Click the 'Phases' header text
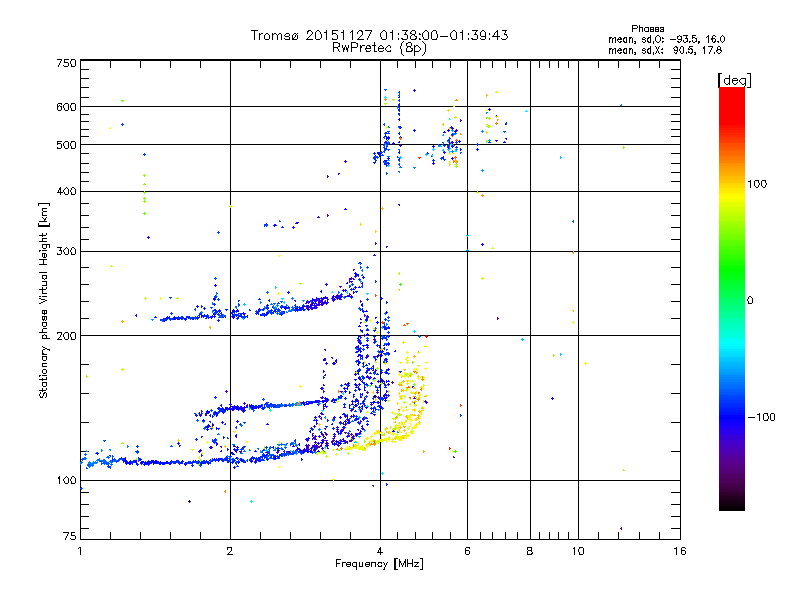 (x=648, y=29)
